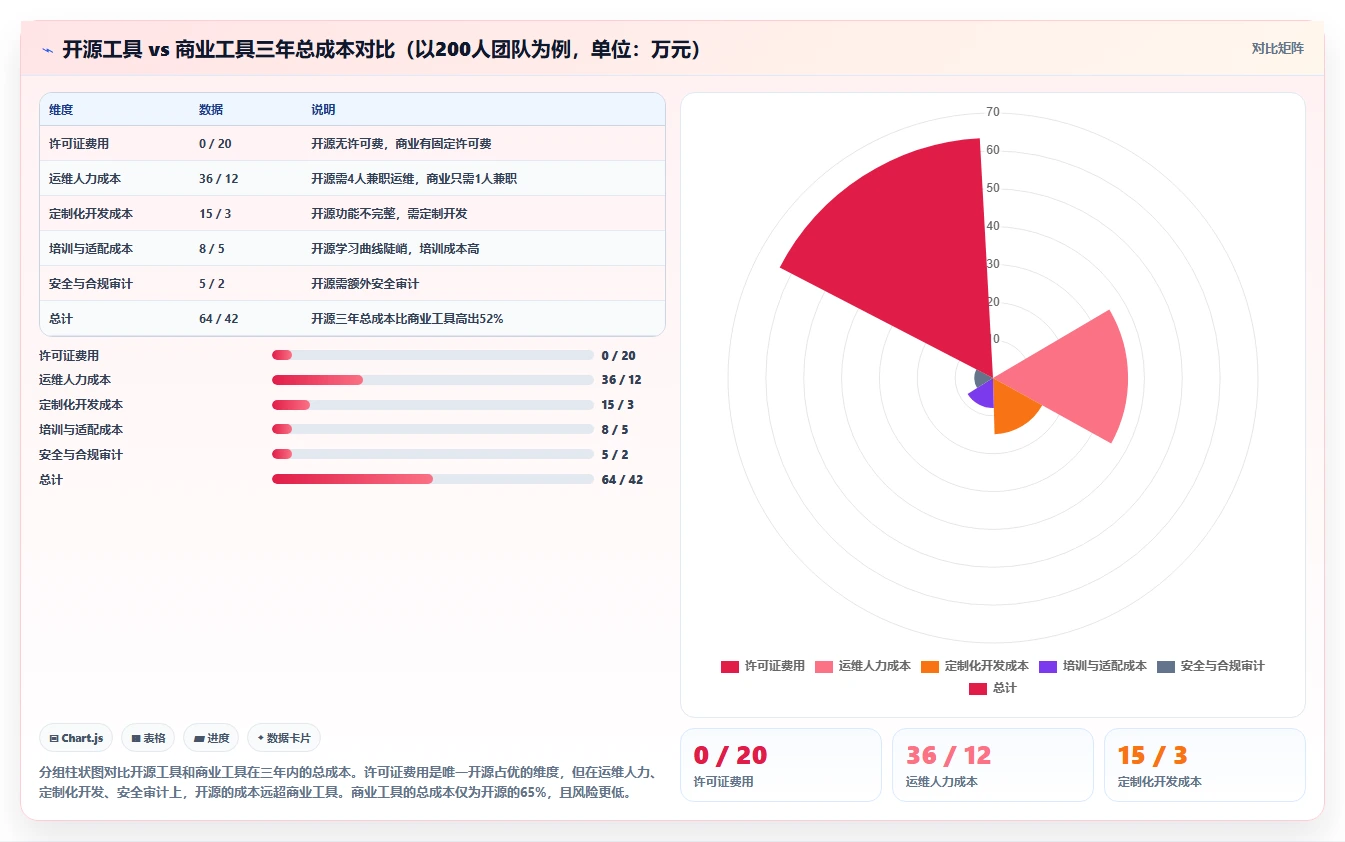1345x842 pixels.
Task: Click the title 开源工具 vs 商业工具三年总成本对比
Action: point(383,50)
